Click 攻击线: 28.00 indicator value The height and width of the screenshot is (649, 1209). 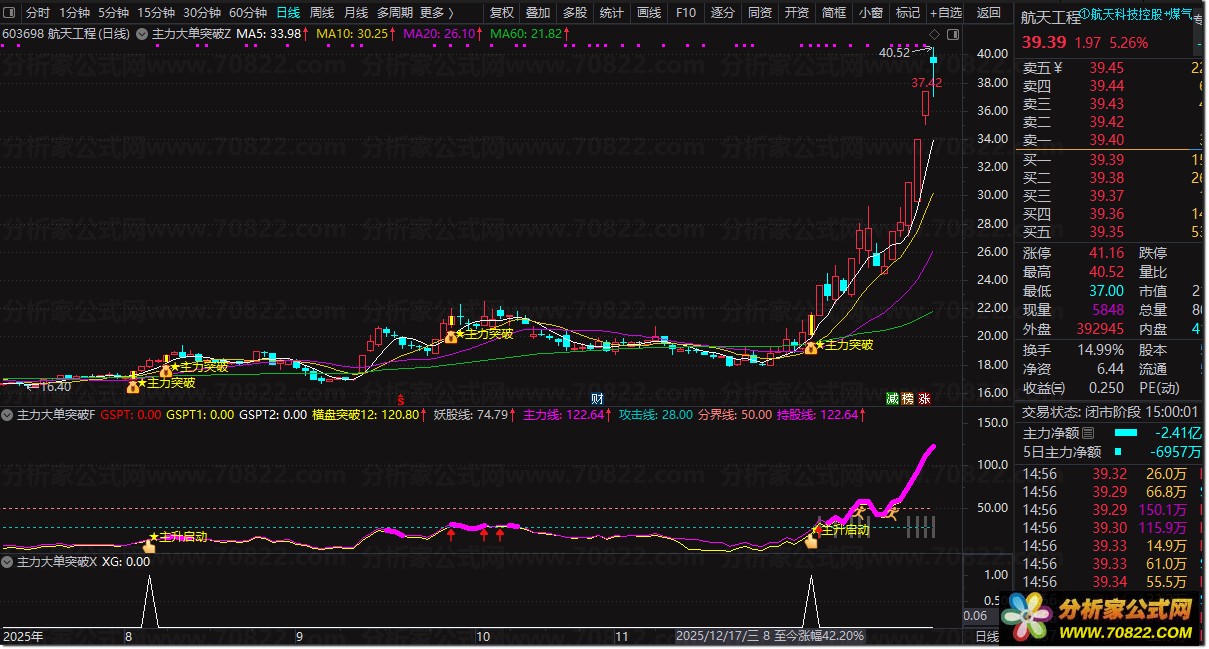[656, 414]
